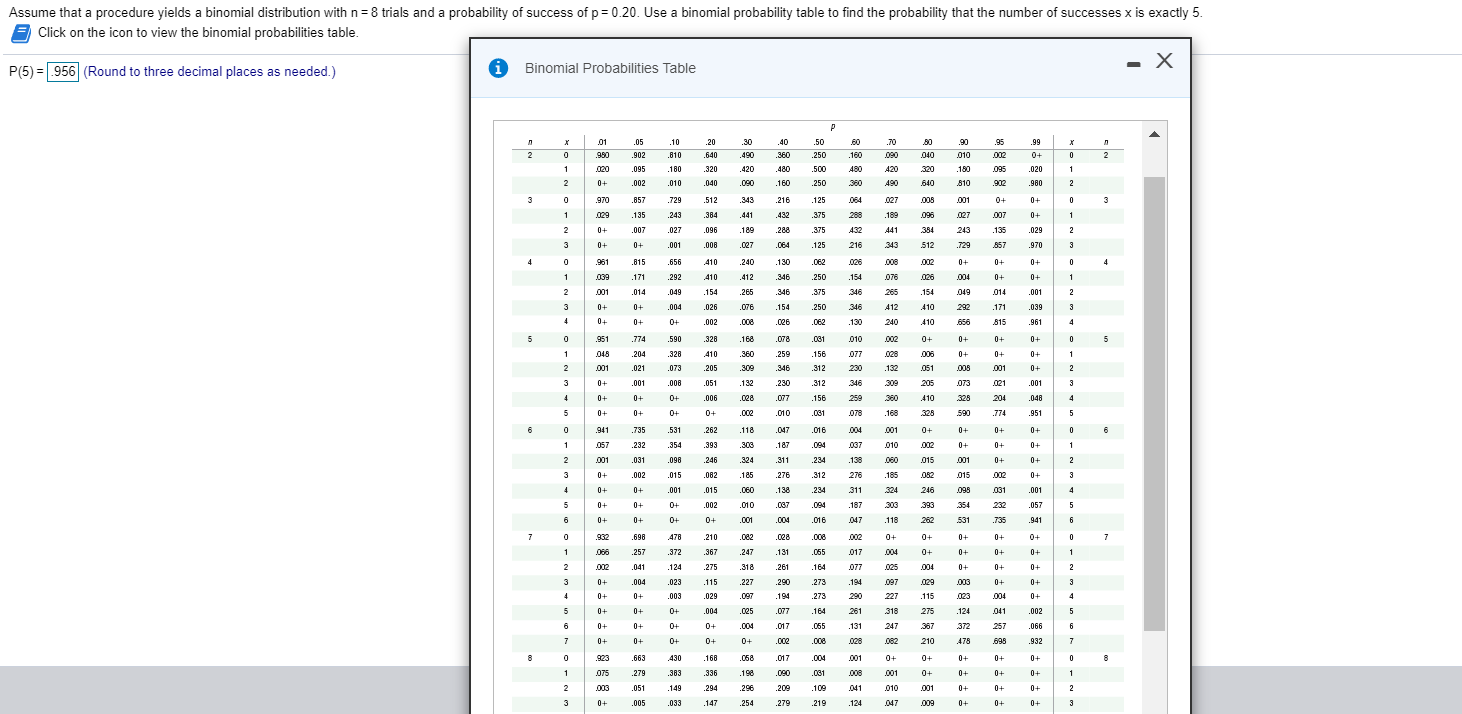This screenshot has height=714, width=1462.
Task: Select the row for n=5, x=5
Action: coord(566,412)
